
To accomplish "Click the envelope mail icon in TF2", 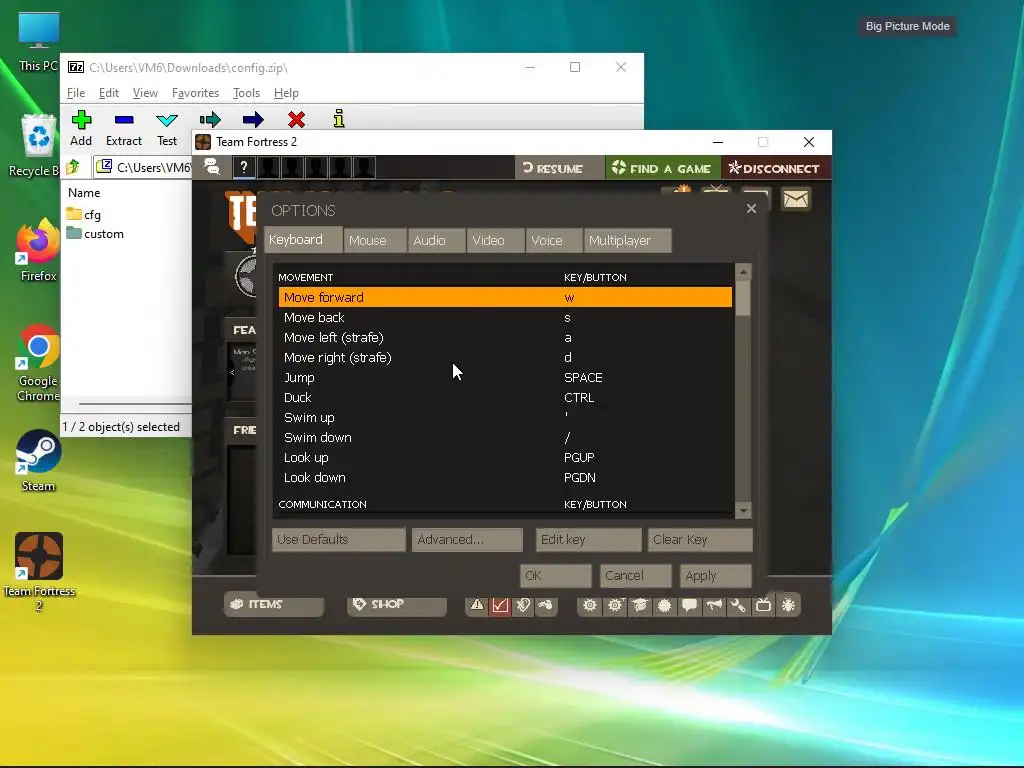I will click(x=795, y=199).
